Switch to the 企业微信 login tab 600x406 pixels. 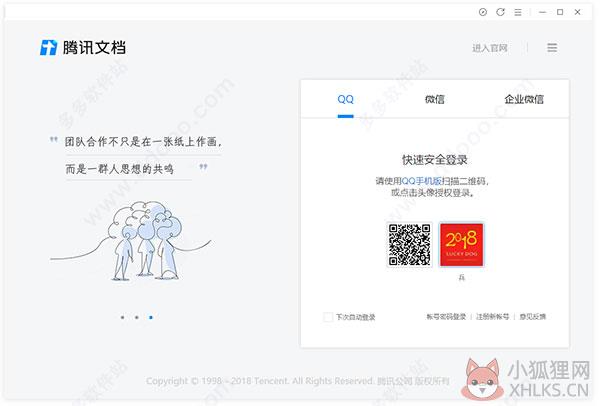click(x=524, y=99)
